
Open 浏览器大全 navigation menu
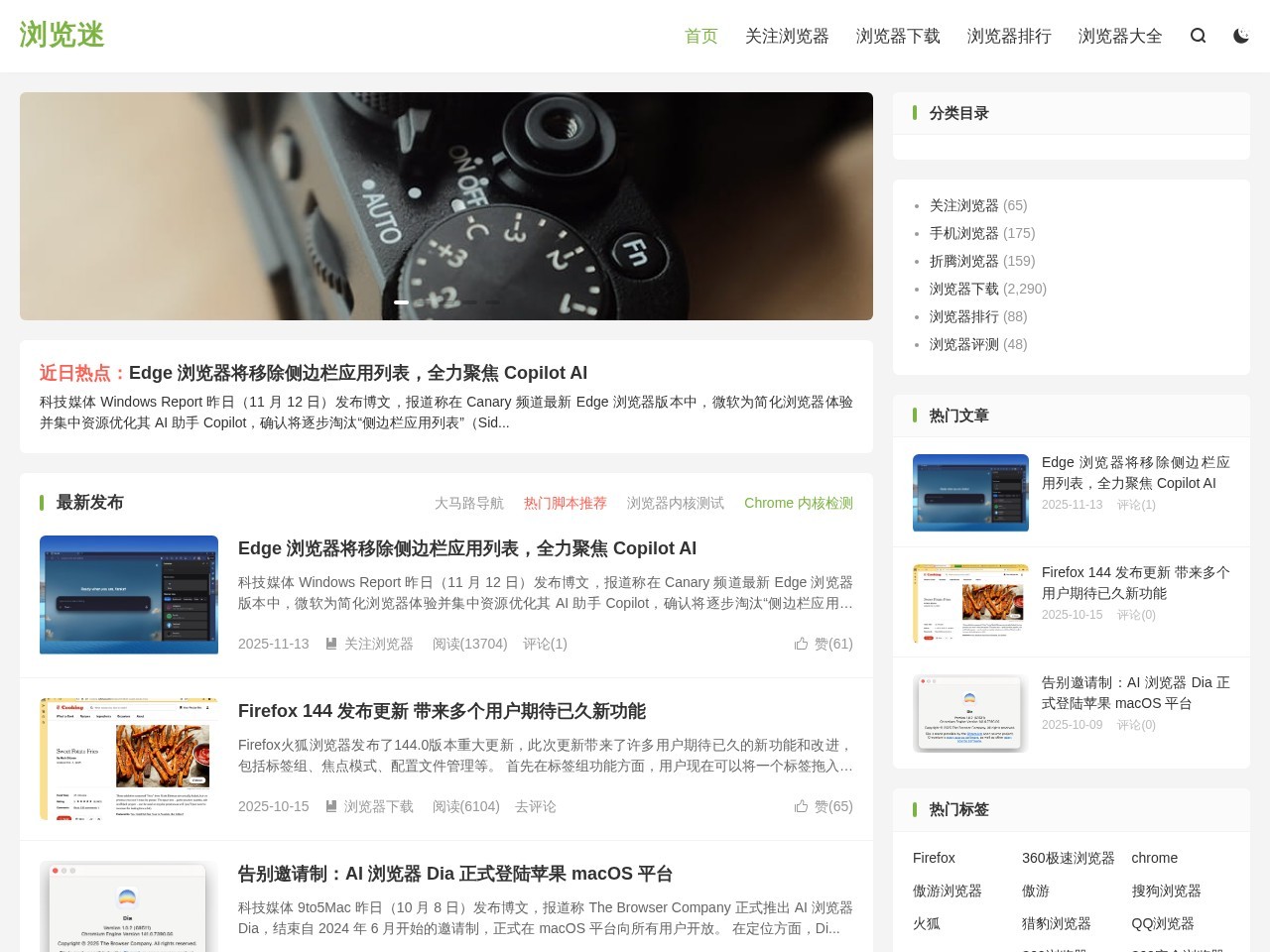click(x=1120, y=36)
